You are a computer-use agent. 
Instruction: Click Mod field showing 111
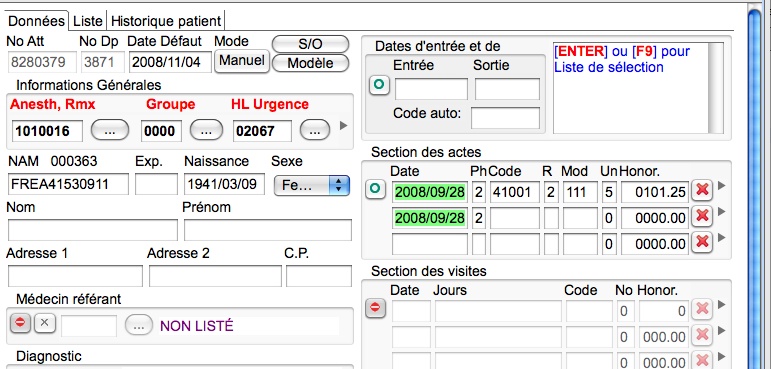(x=580, y=192)
